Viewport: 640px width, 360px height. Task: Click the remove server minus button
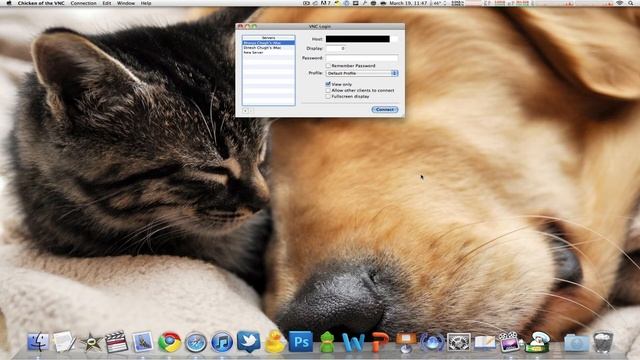[x=251, y=110]
